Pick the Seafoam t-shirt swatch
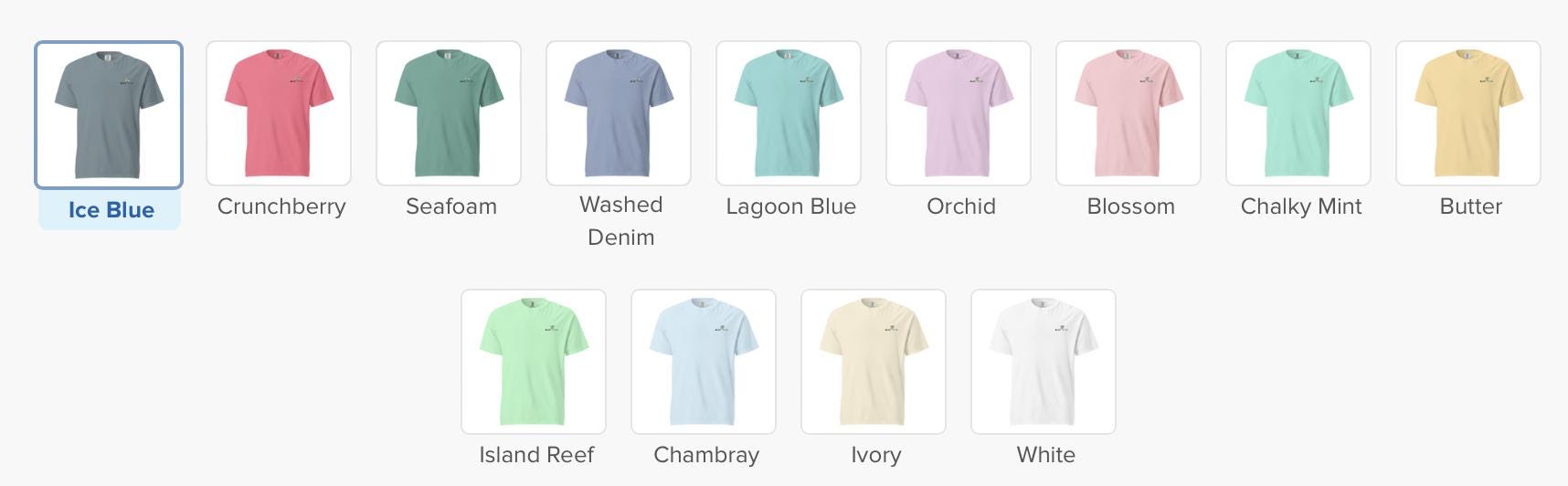The image size is (1568, 486). tap(449, 113)
